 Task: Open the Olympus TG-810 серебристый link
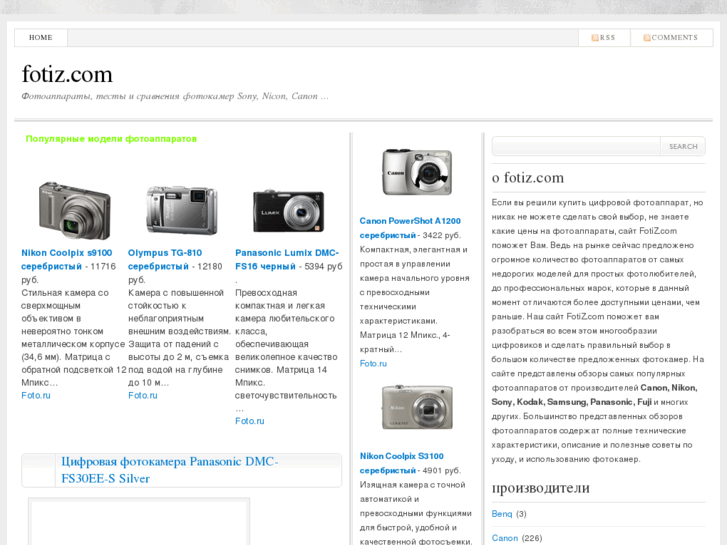165,259
